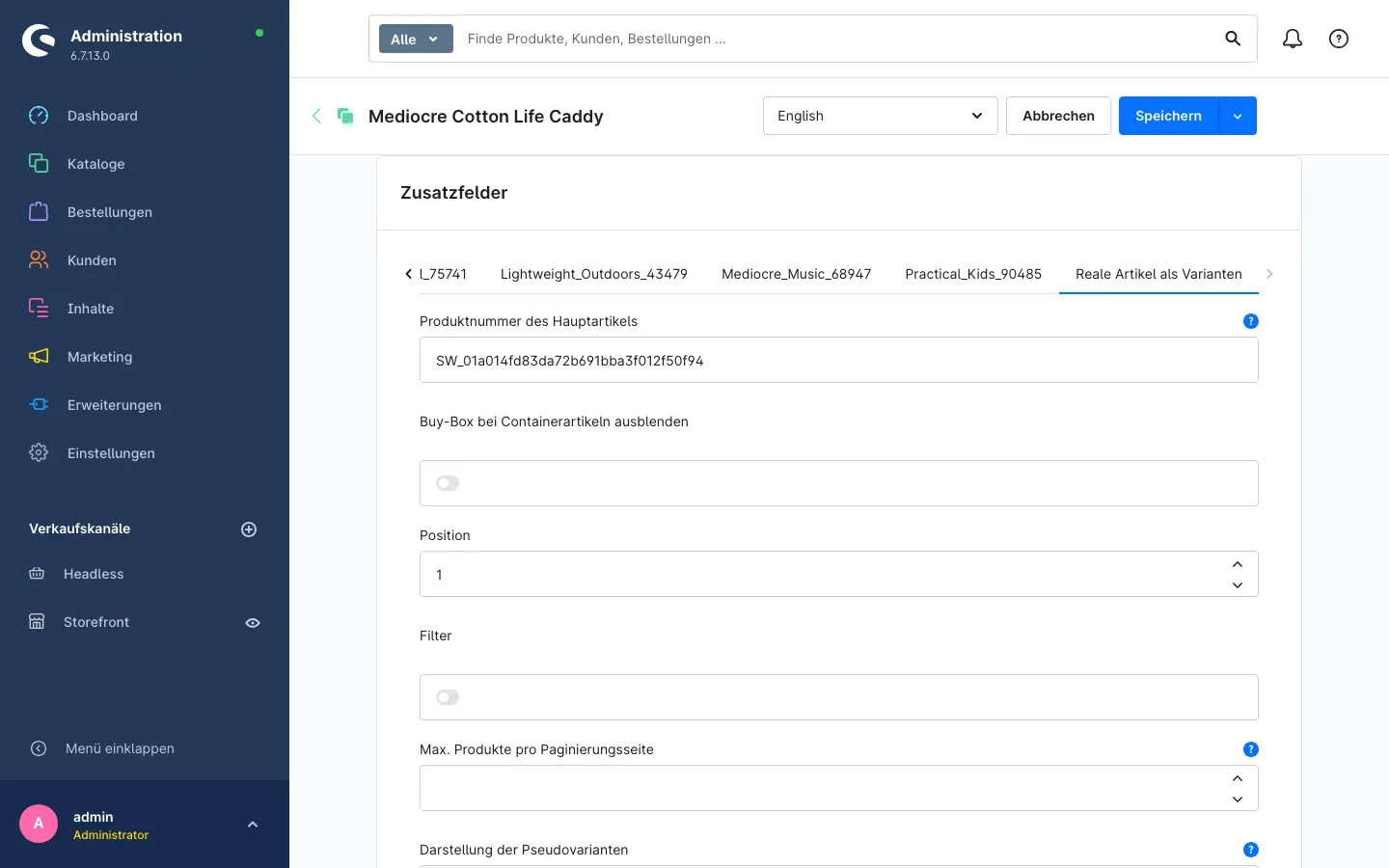The image size is (1389, 868).
Task: Click the Shopware logo in the sidebar
Action: pos(39,41)
